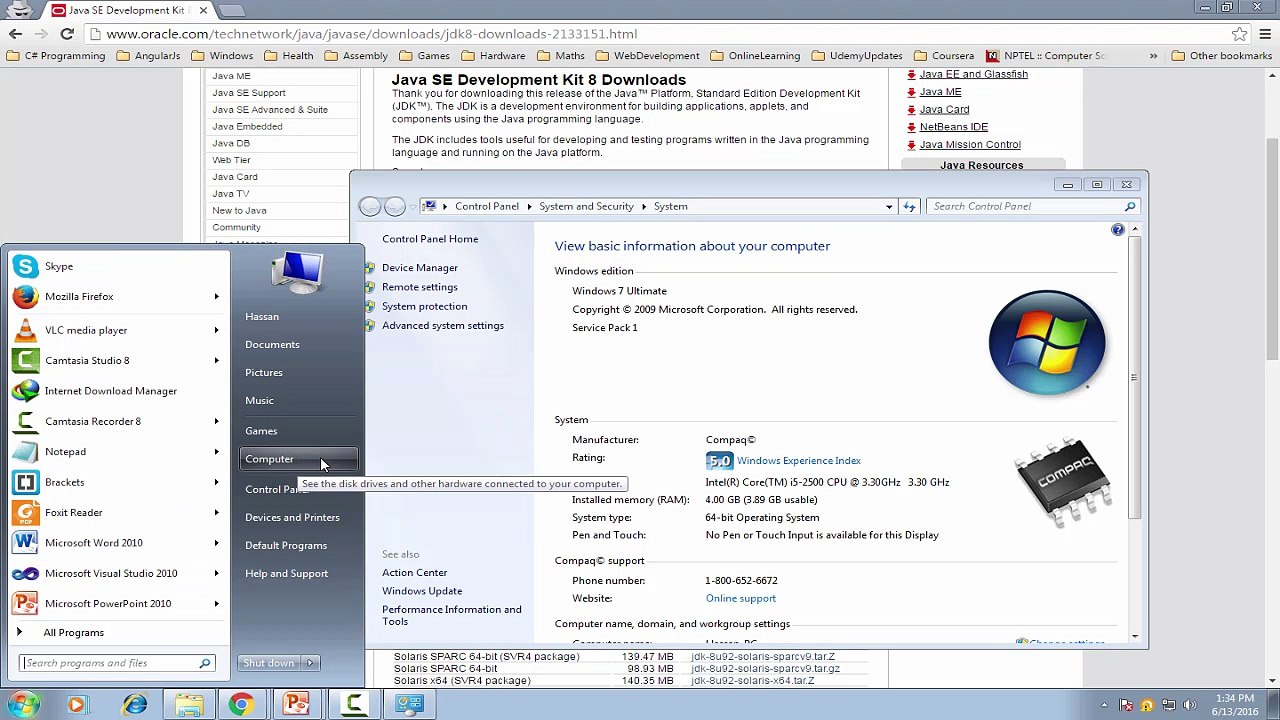This screenshot has height=720, width=1280.
Task: Open Windows Explorer from the taskbar
Action: click(x=189, y=705)
